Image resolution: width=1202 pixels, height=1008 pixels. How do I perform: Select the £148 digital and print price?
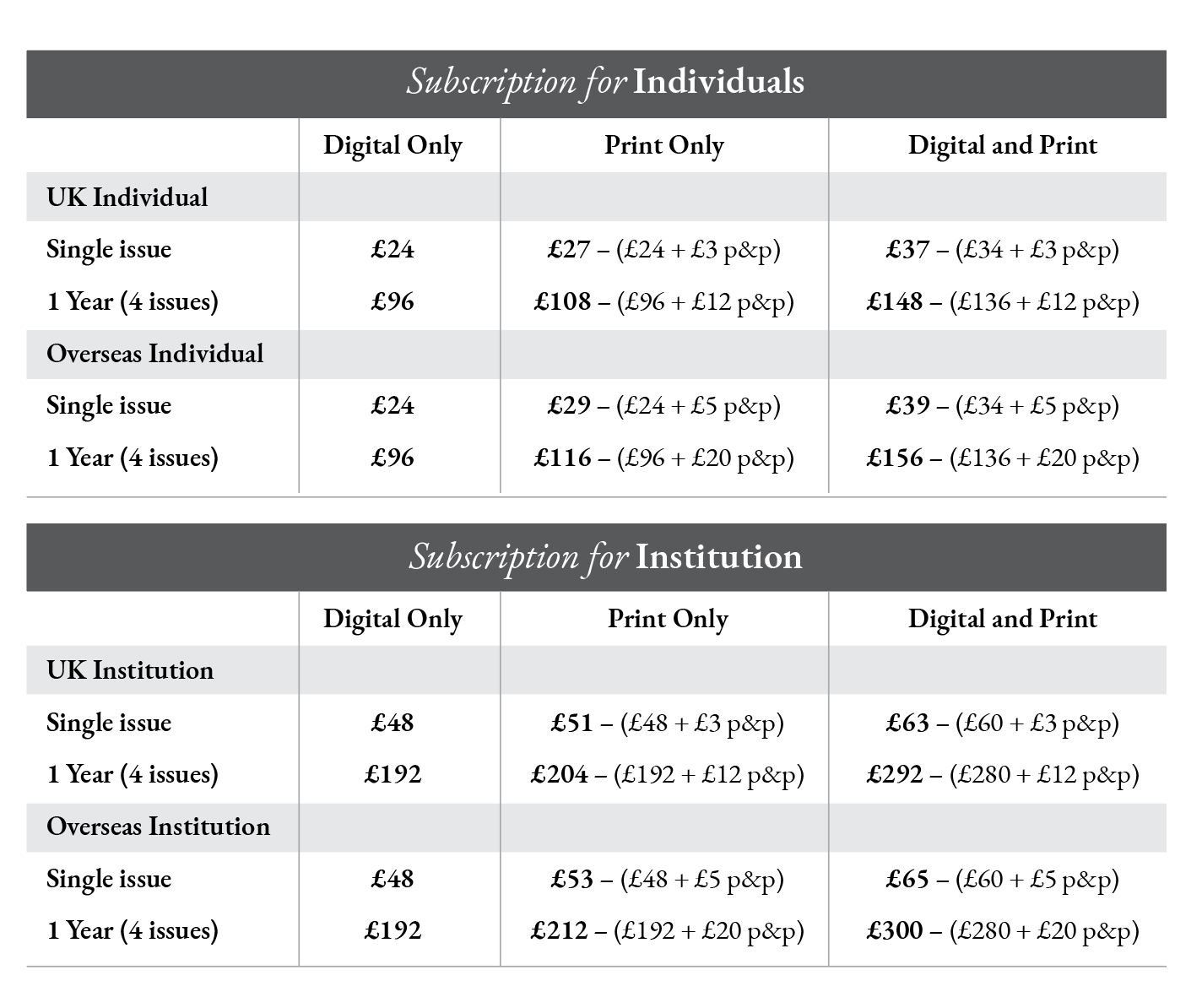coord(895,301)
